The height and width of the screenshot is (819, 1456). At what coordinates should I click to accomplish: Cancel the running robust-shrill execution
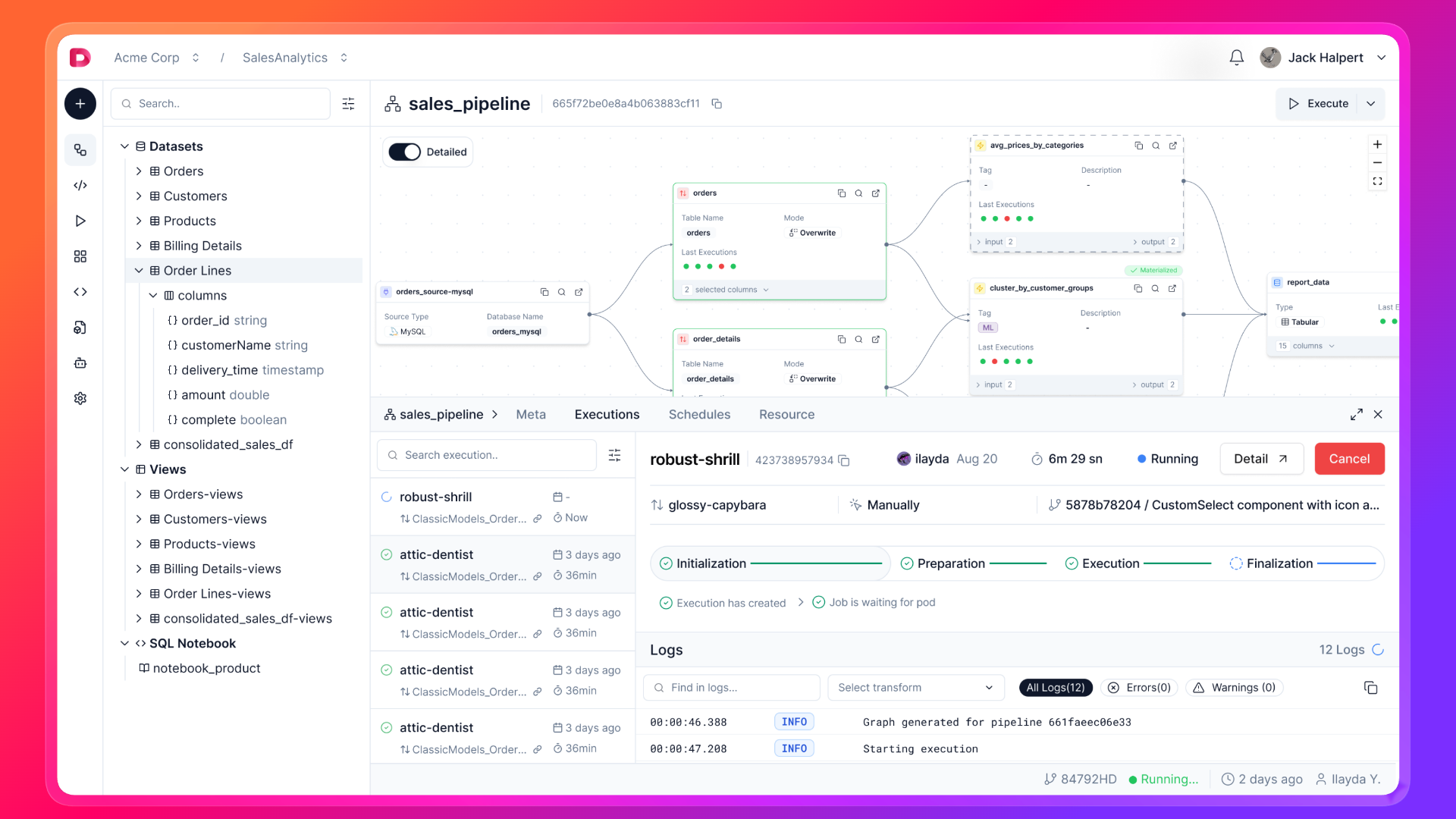1349,459
